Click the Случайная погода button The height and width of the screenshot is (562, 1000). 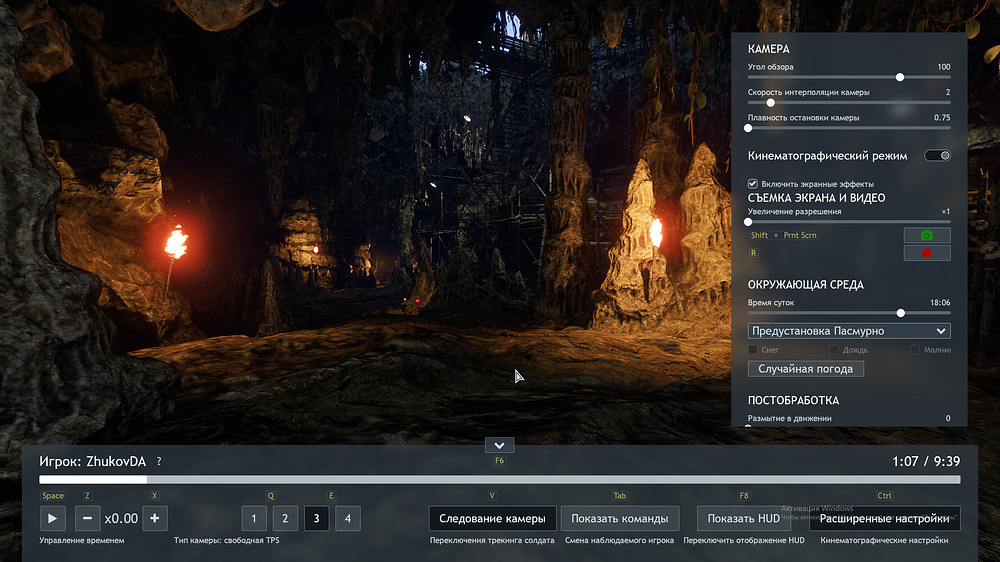805,369
